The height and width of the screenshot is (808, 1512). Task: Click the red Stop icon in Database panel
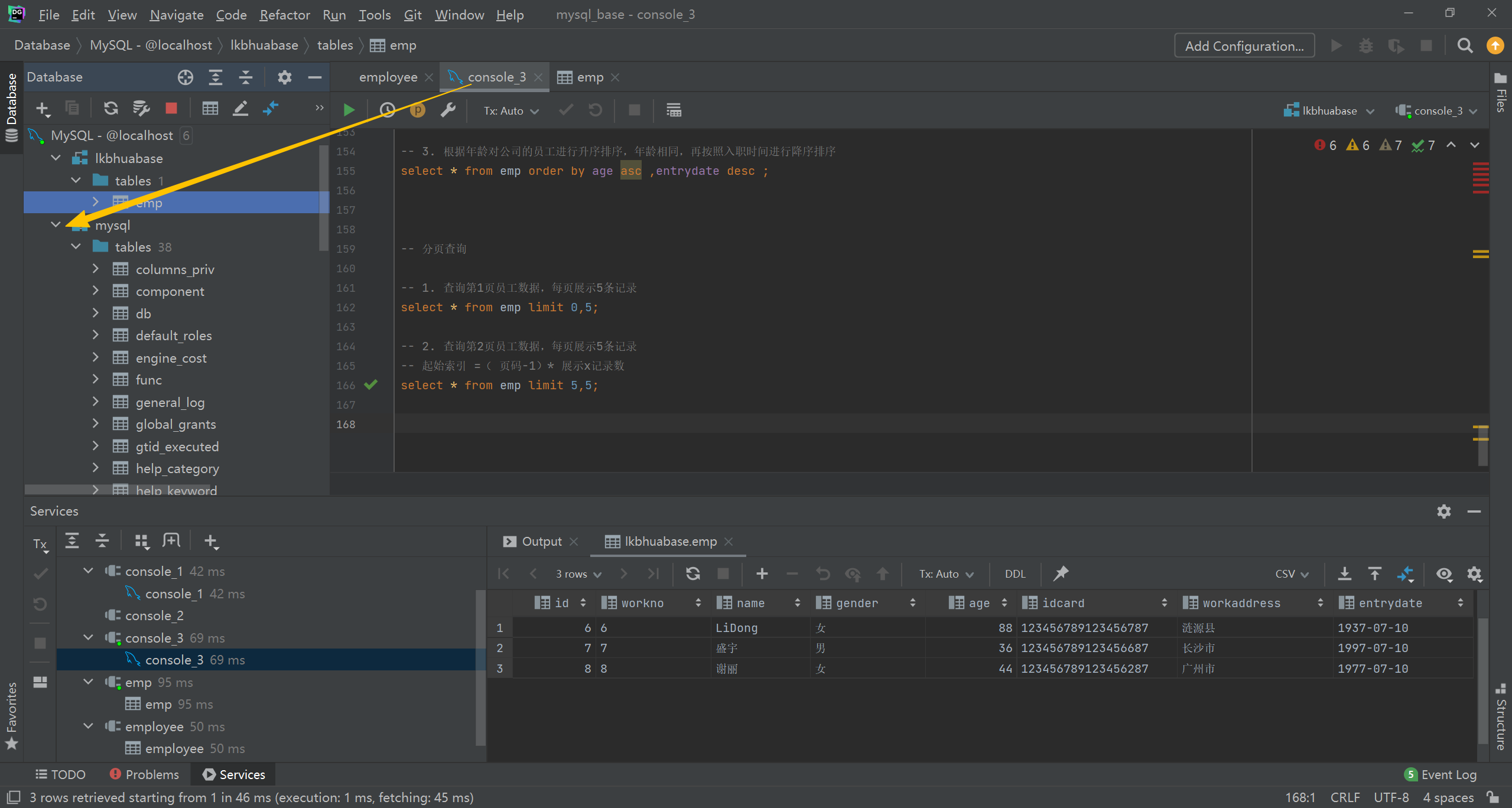(171, 109)
